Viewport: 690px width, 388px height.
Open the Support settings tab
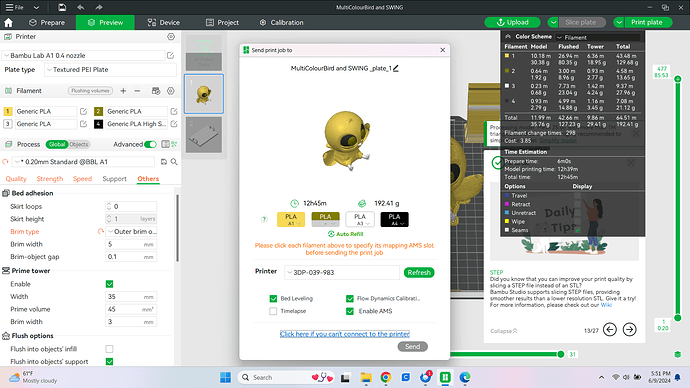point(114,179)
